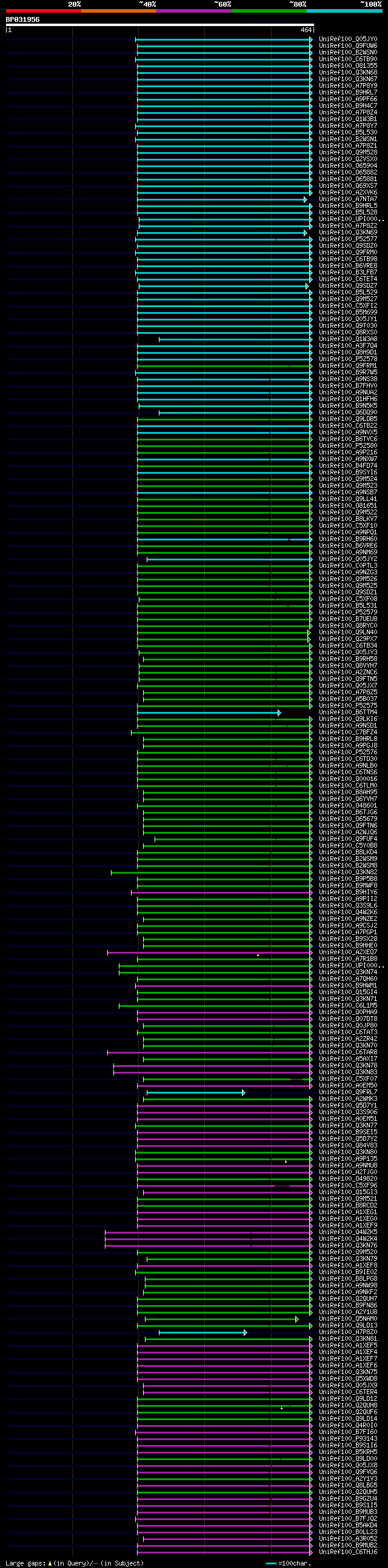Open the UniRef100_Q9FUW6 hit label
The height and width of the screenshot is (1568, 388).
pyautogui.click(x=348, y=45)
